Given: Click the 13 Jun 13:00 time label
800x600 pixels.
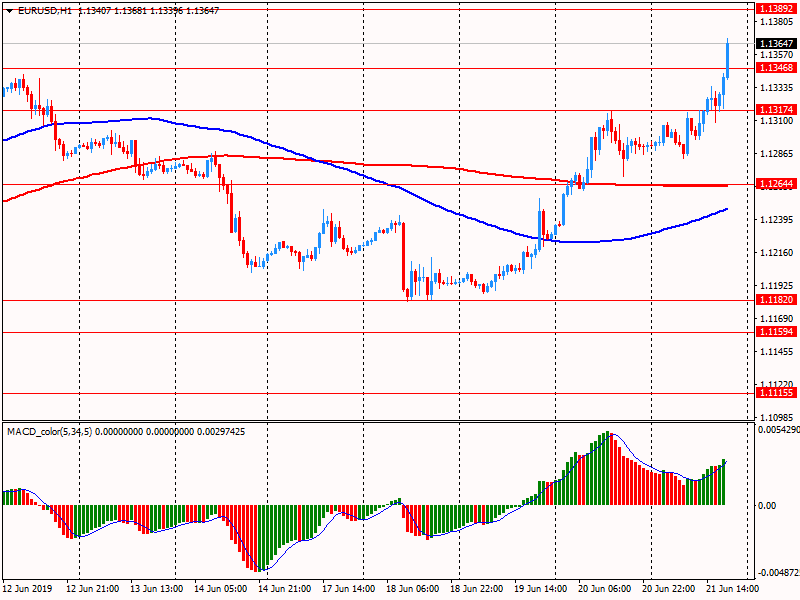Looking at the screenshot, I should (x=157, y=588).
